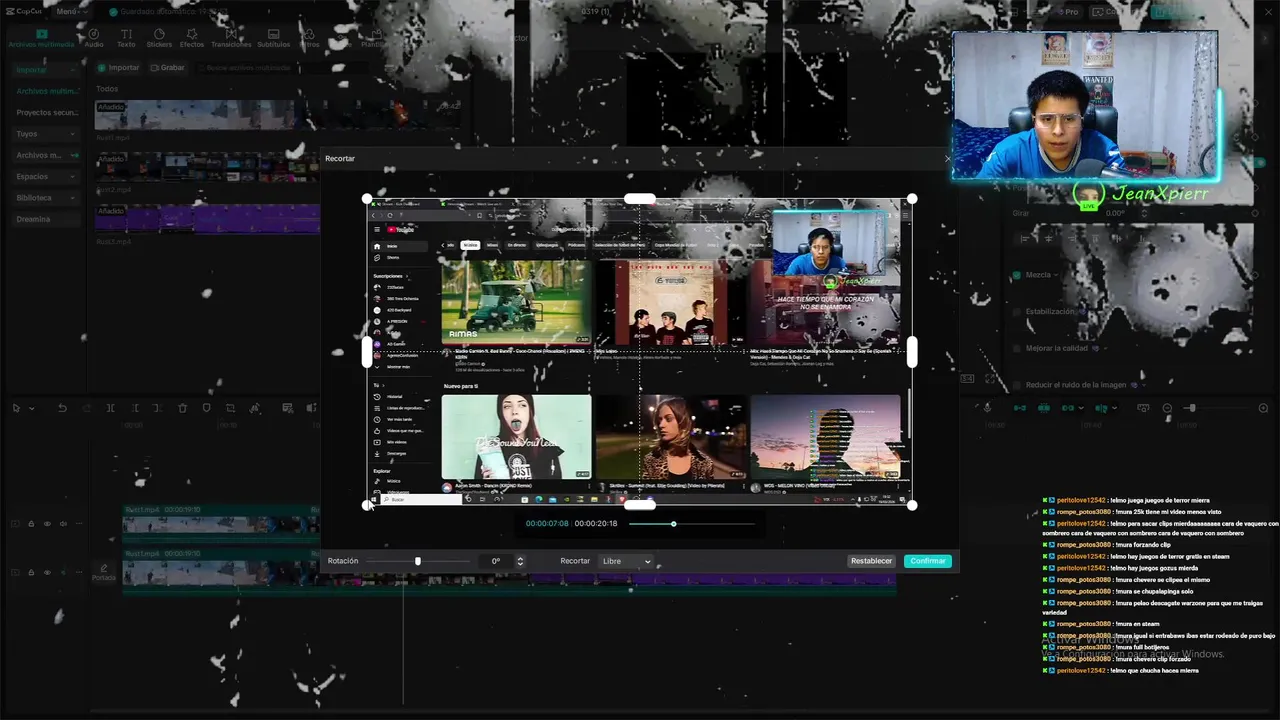Viewport: 1280px width, 720px height.
Task: Select the Rust2.mp4 media thumbnail
Action: pyautogui.click(x=207, y=166)
